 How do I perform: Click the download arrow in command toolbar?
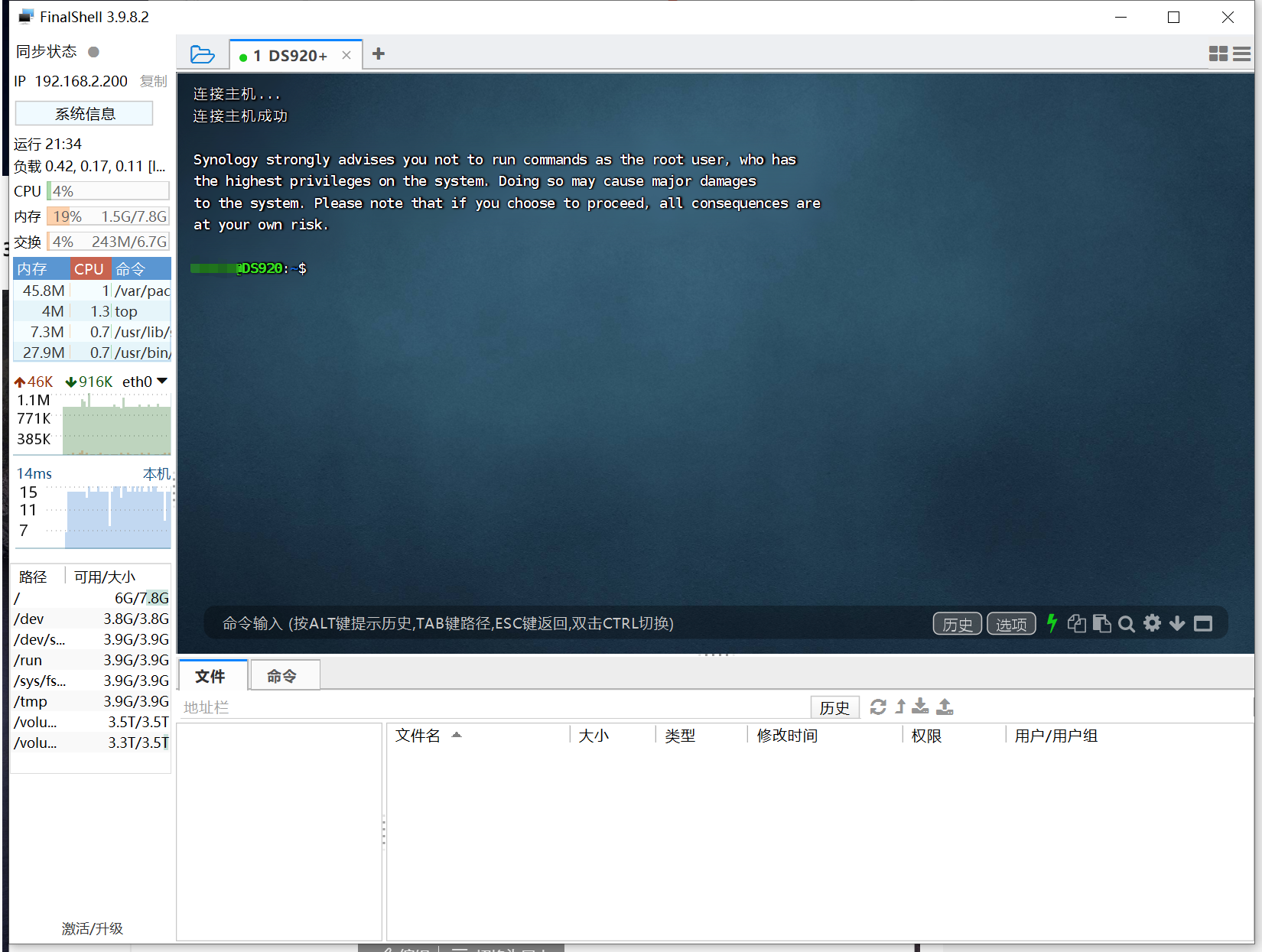[1177, 623]
